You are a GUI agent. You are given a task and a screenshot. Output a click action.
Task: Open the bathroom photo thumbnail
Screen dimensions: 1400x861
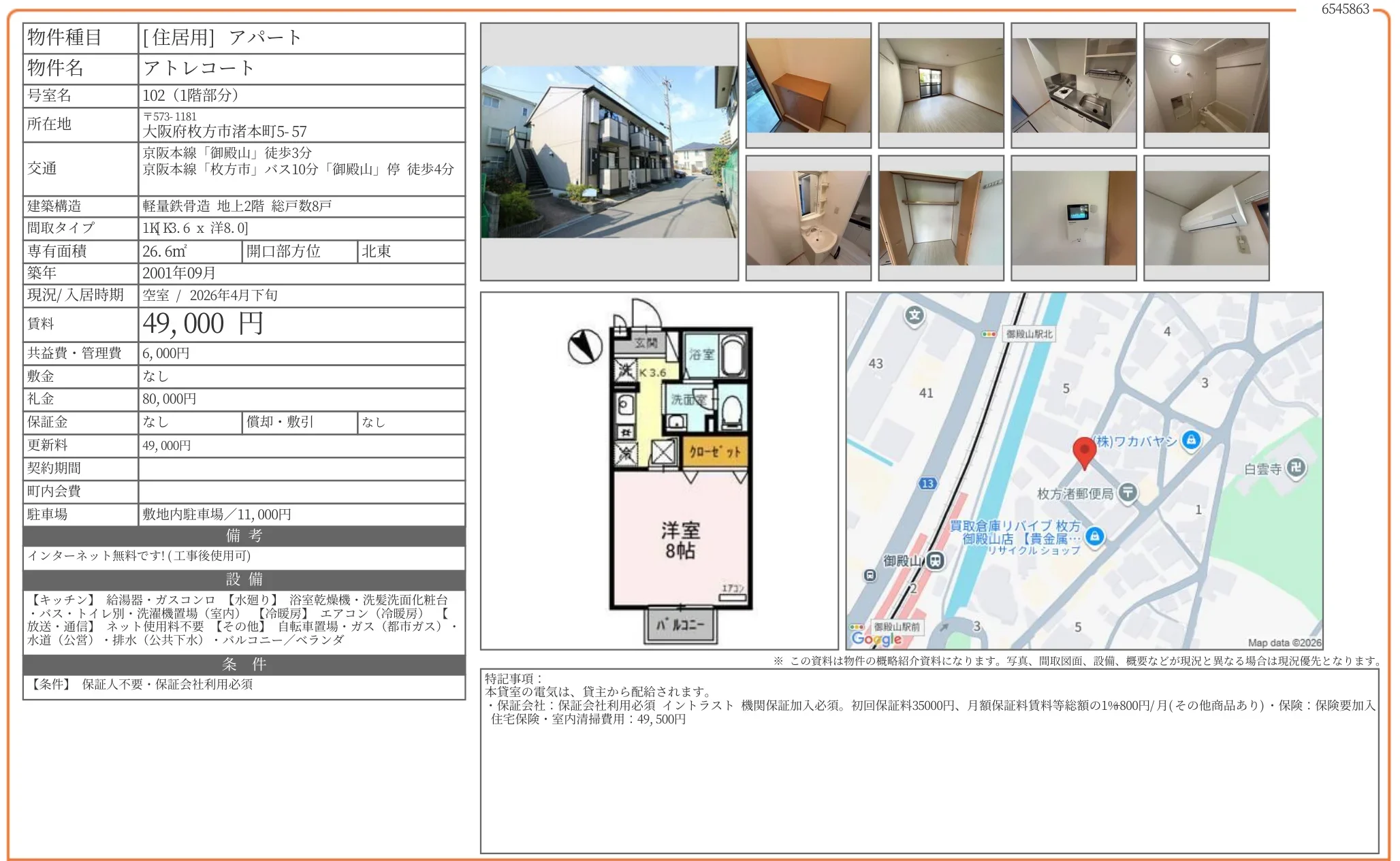(1206, 85)
